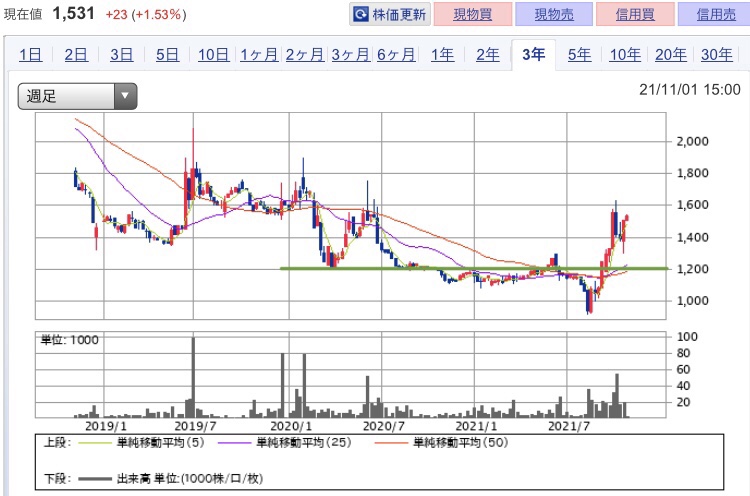Viewport: 750px width, 496px height.
Task: Click the 現物買 button
Action: tap(473, 14)
